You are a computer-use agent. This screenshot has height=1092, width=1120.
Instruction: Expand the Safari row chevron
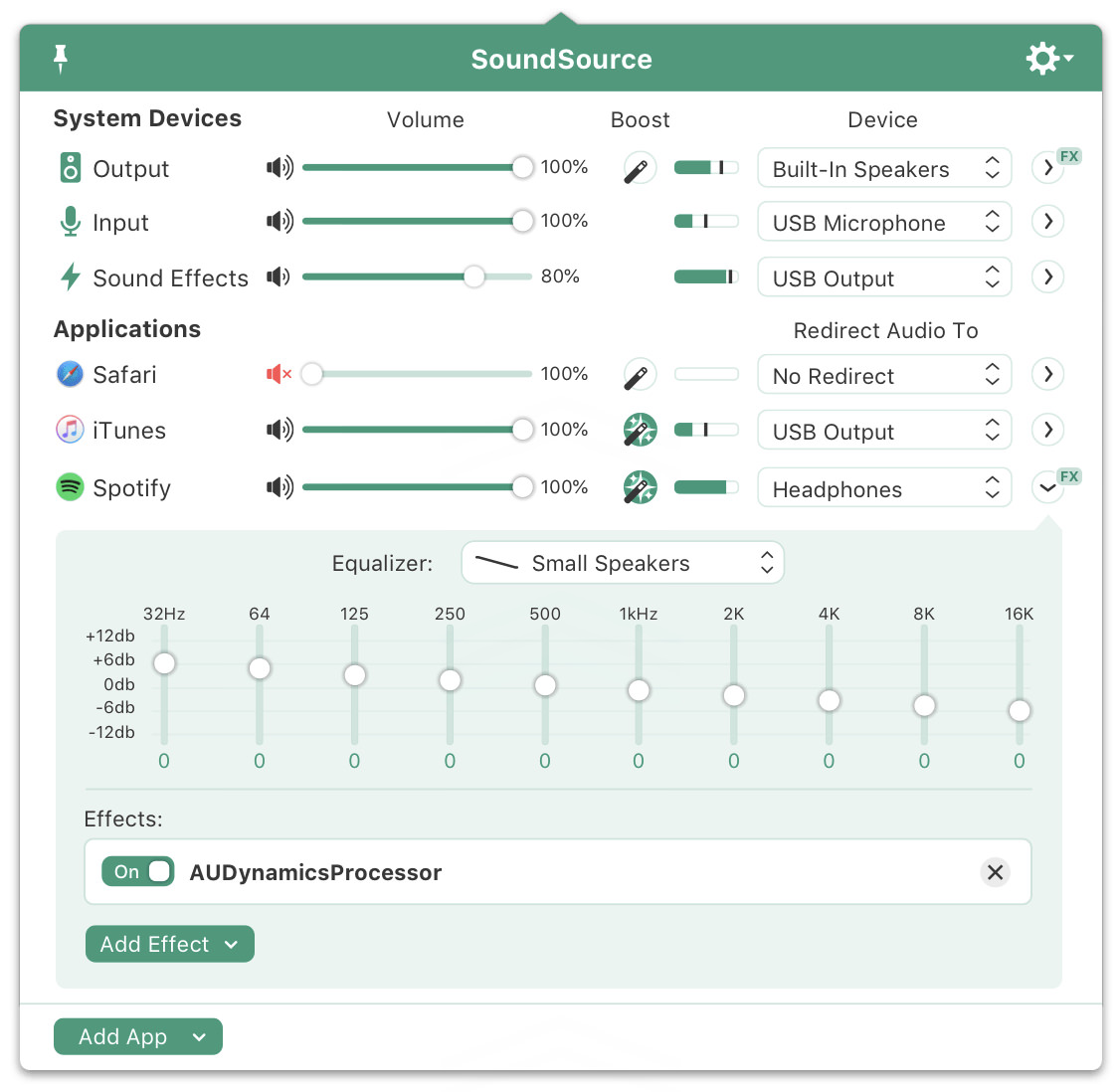(x=1047, y=374)
